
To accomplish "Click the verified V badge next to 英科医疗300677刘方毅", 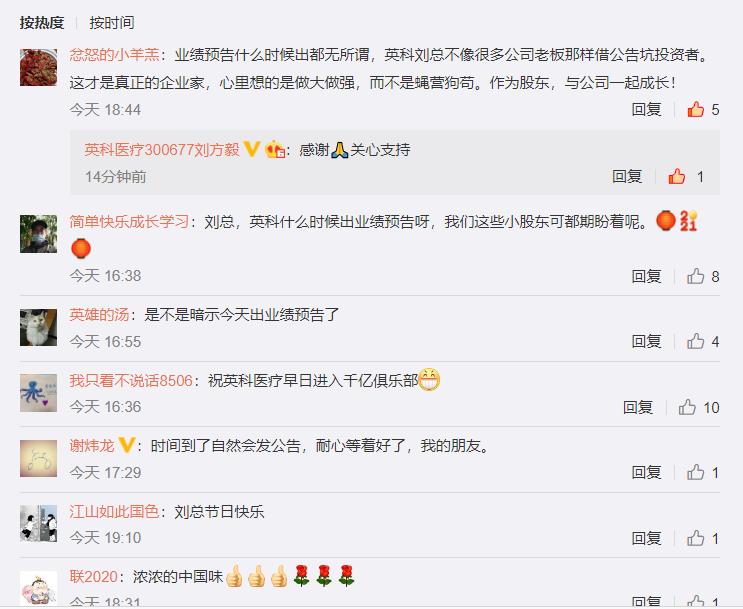I will 251,149.
